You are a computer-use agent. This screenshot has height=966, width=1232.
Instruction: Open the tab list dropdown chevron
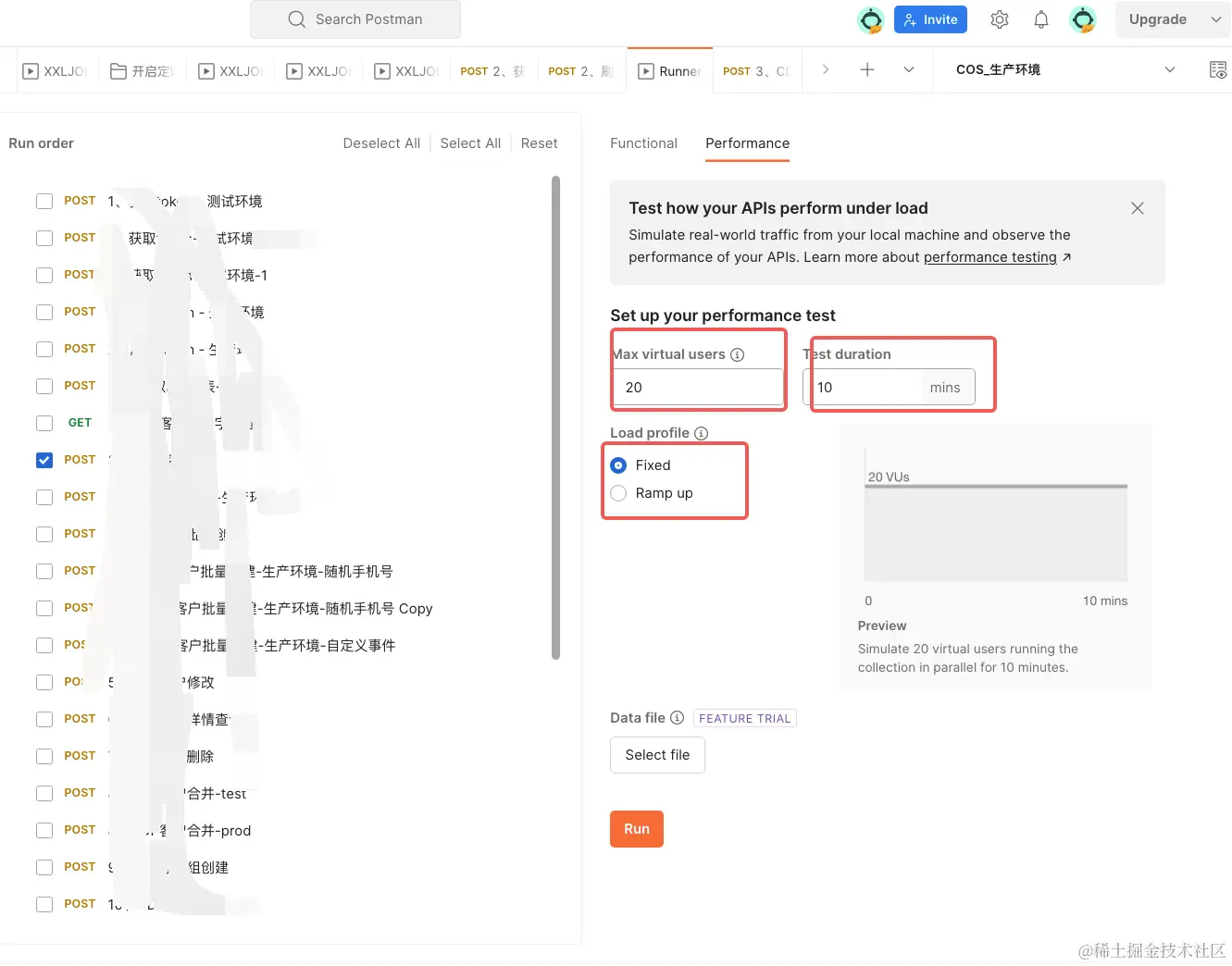pyautogui.click(x=909, y=69)
